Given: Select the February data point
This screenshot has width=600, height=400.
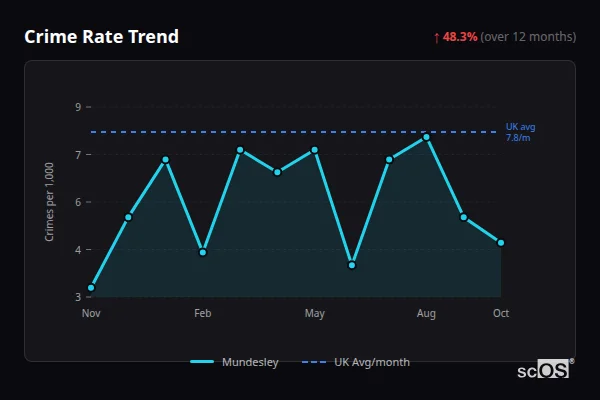Looking at the screenshot, I should 203,252.
